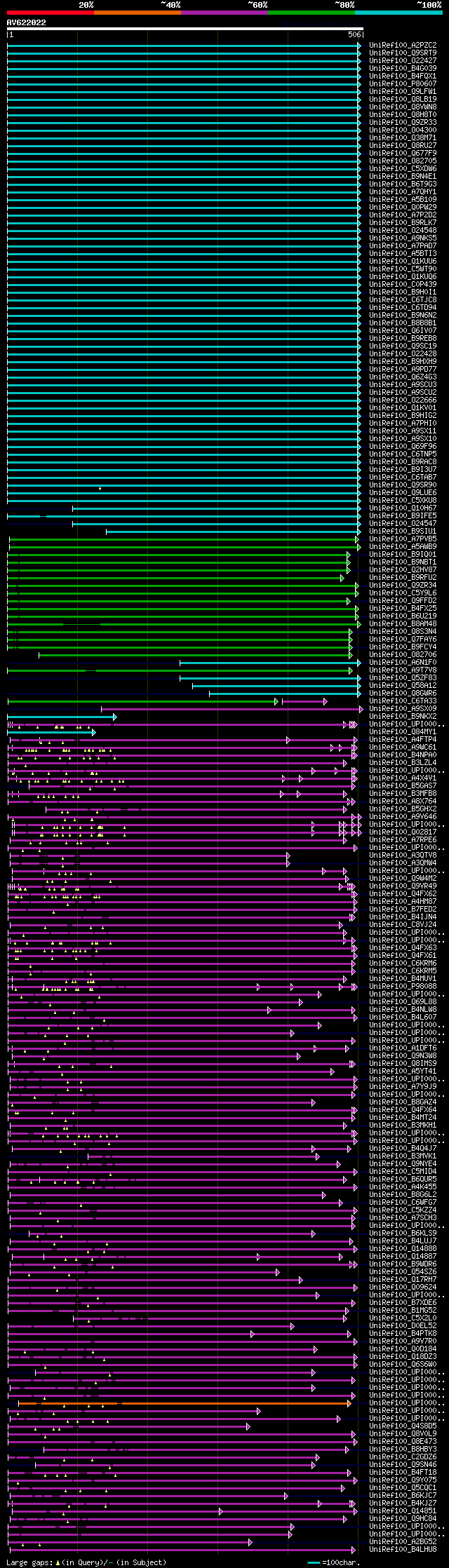Viewport: 449px width, 1568px height.
Task: Select the UniRef100_Q677F9 label
Action: 403,153
